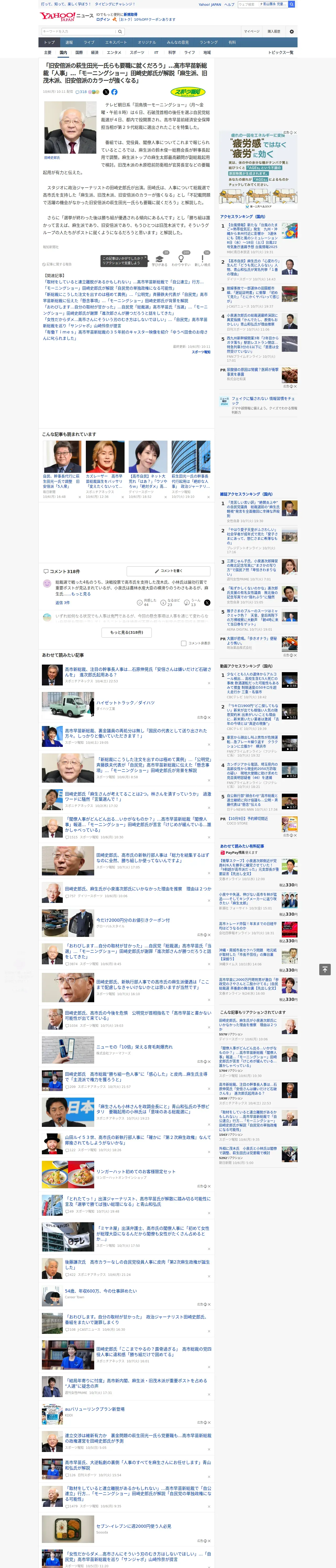Dismiss the 【高市自民】ネット大荒れ card
The height and width of the screenshot is (1568, 336).
click(x=165, y=497)
